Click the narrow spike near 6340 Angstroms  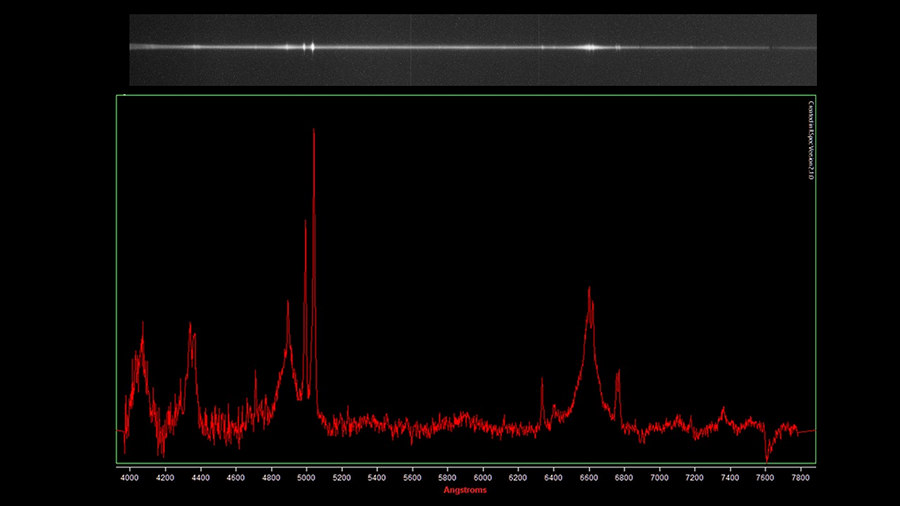click(x=542, y=379)
